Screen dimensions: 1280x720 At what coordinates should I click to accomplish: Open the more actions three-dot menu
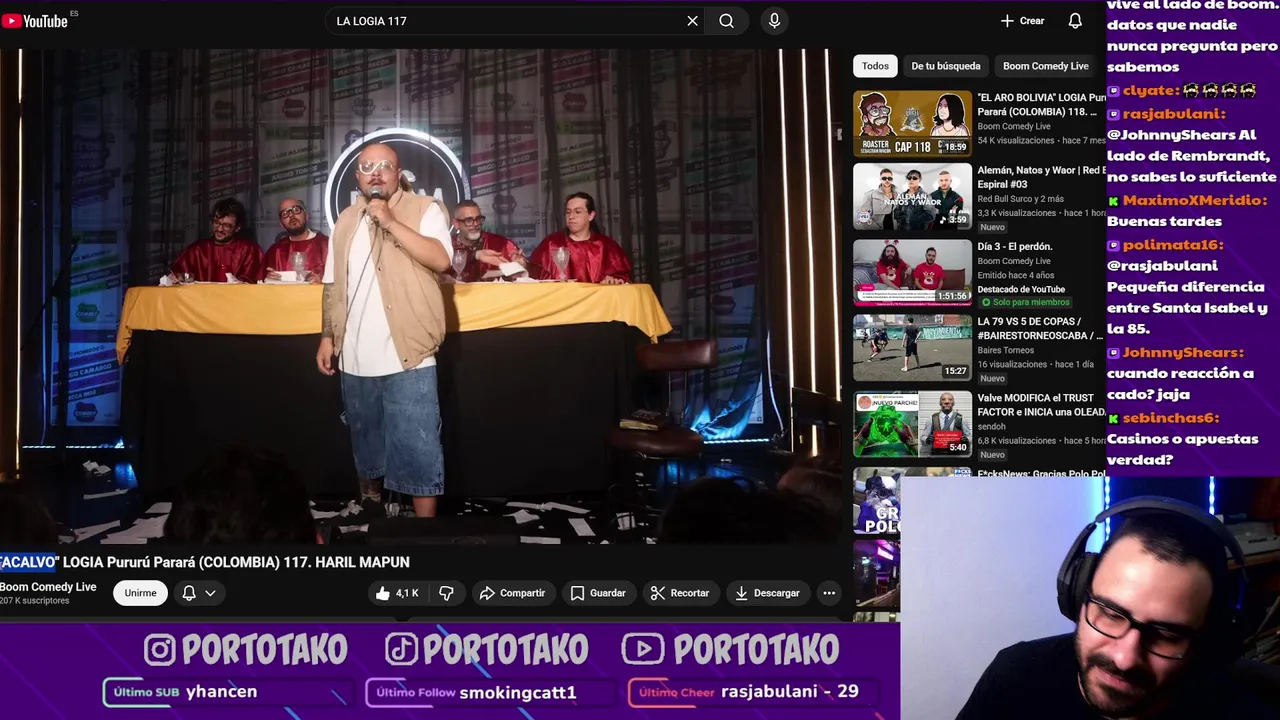coord(829,593)
